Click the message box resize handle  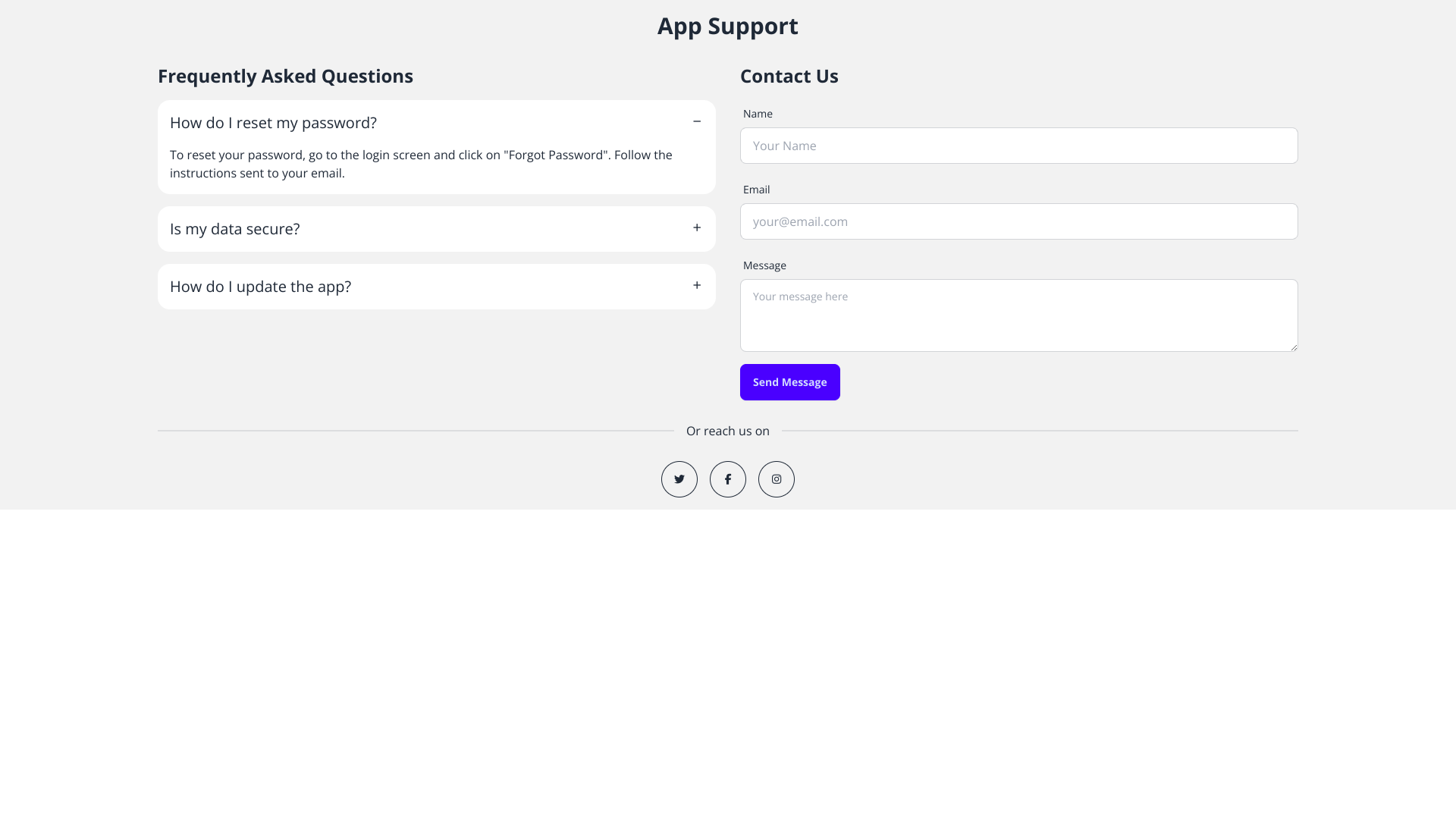1294,347
